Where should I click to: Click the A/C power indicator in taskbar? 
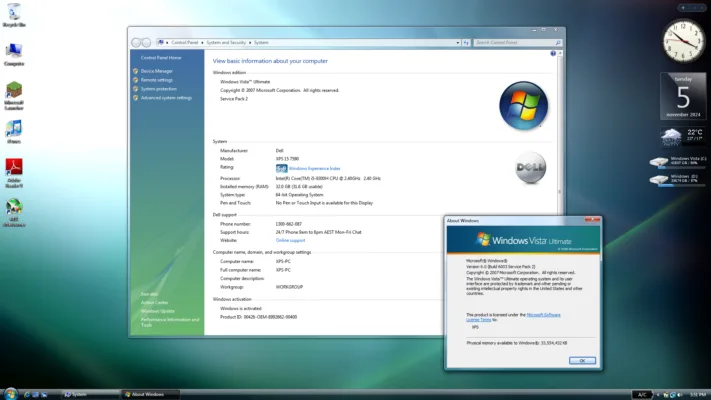pos(642,395)
